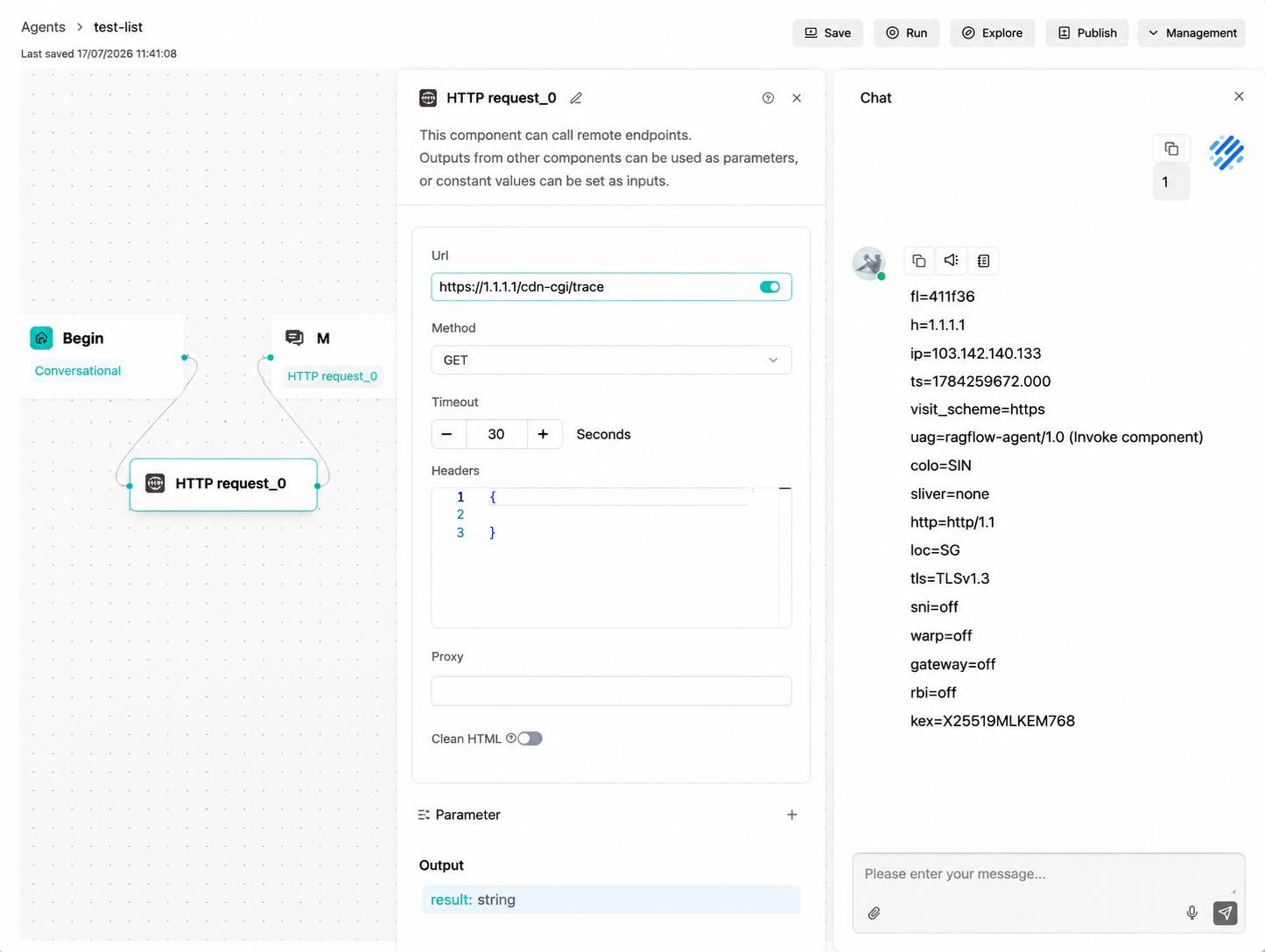The image size is (1265, 952).
Task: Click the assistant avatar
Action: coord(868,263)
